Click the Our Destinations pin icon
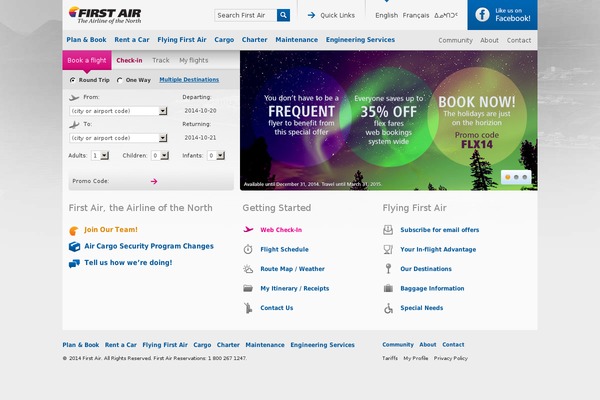 coord(388,269)
